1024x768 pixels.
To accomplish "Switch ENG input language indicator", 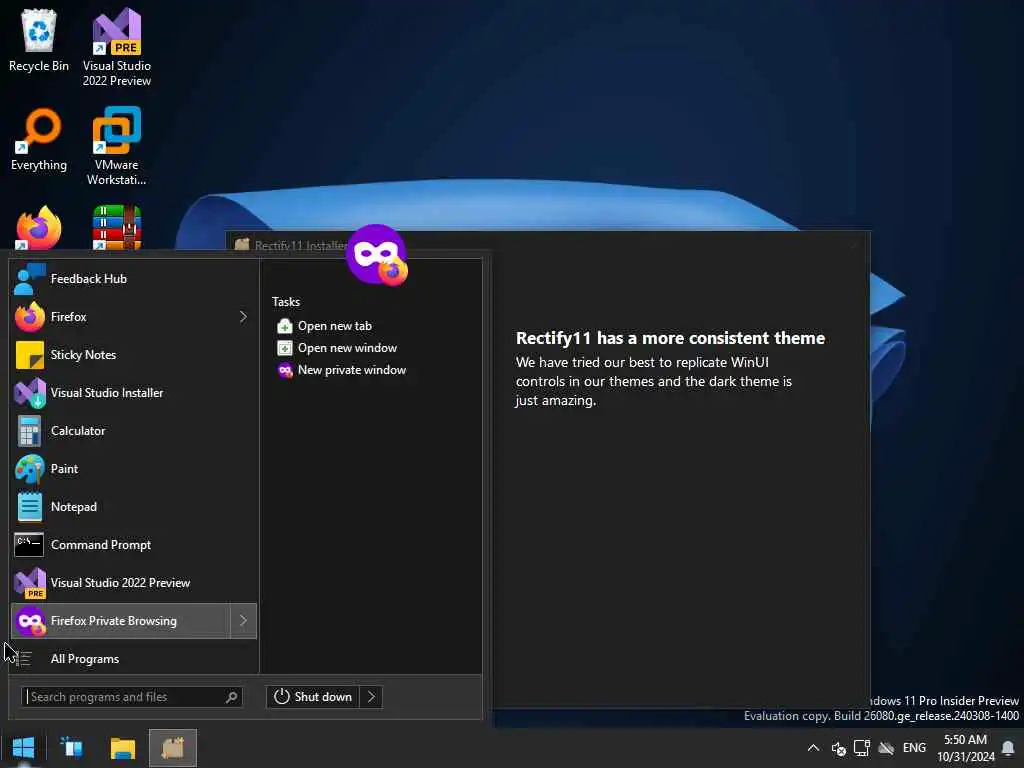I will pyautogui.click(x=914, y=748).
